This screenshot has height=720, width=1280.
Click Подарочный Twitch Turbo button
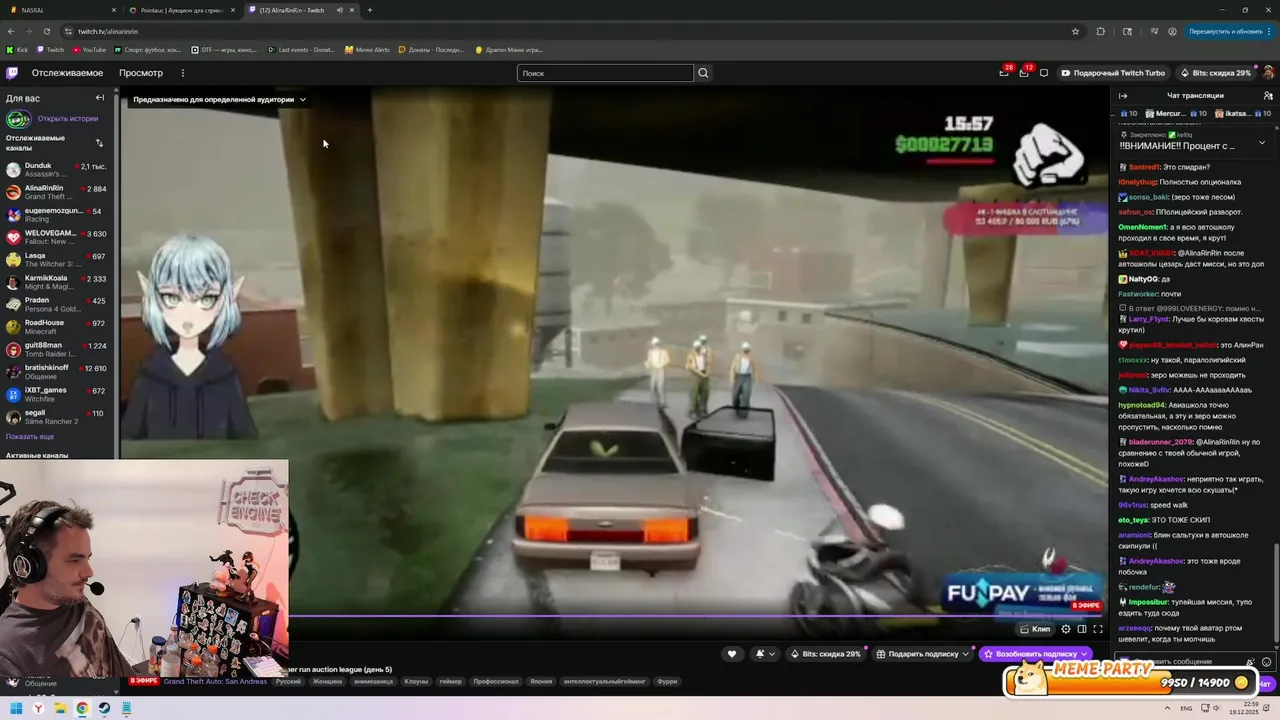[1113, 73]
